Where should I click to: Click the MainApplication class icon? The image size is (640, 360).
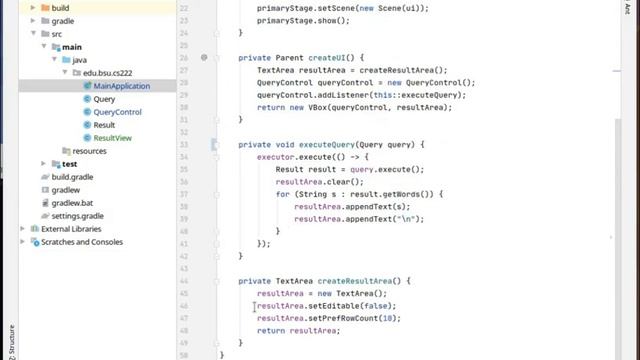point(87,86)
